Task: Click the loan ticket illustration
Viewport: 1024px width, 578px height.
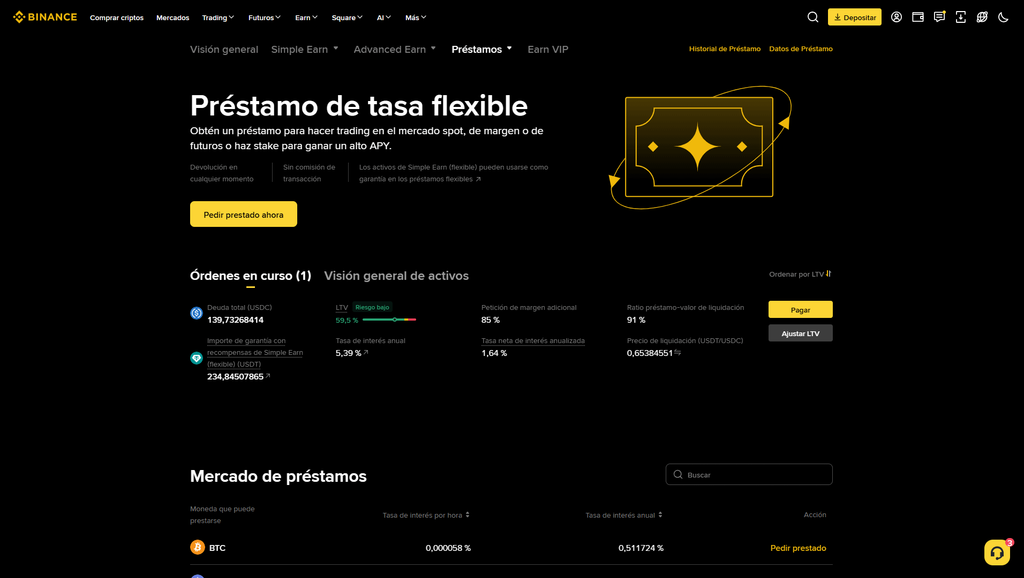Action: 699,147
